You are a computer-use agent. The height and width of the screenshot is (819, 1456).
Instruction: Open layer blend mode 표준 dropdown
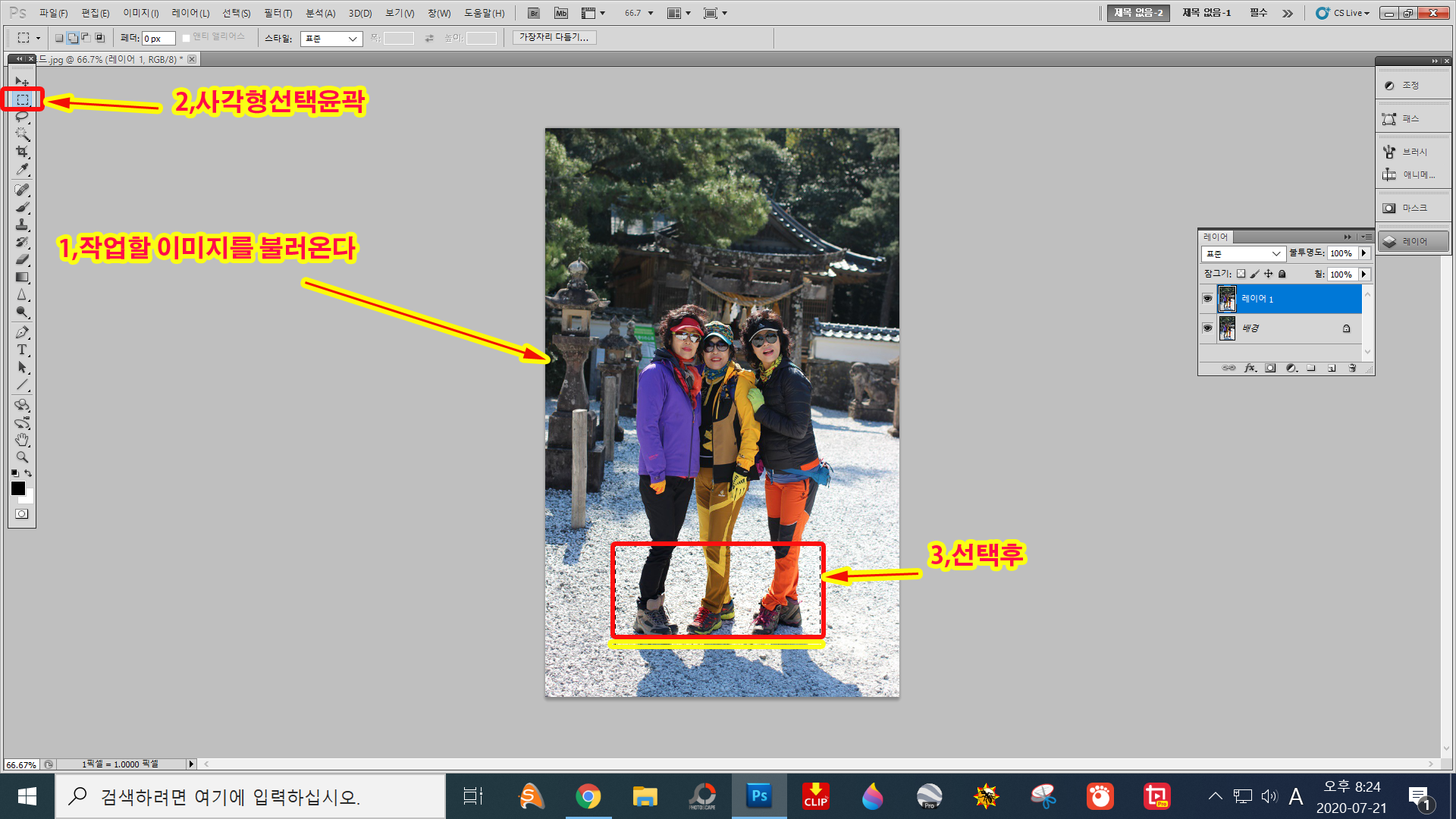[1243, 253]
